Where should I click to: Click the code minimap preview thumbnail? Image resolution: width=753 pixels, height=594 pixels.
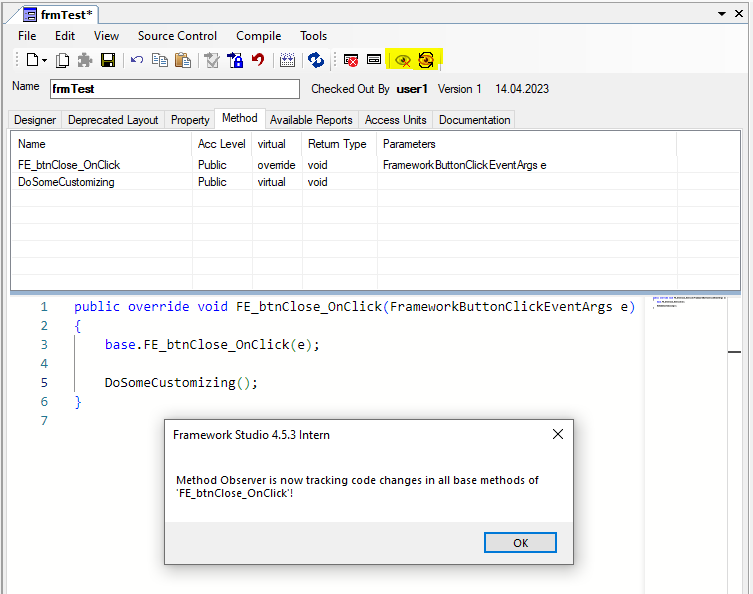coord(688,302)
